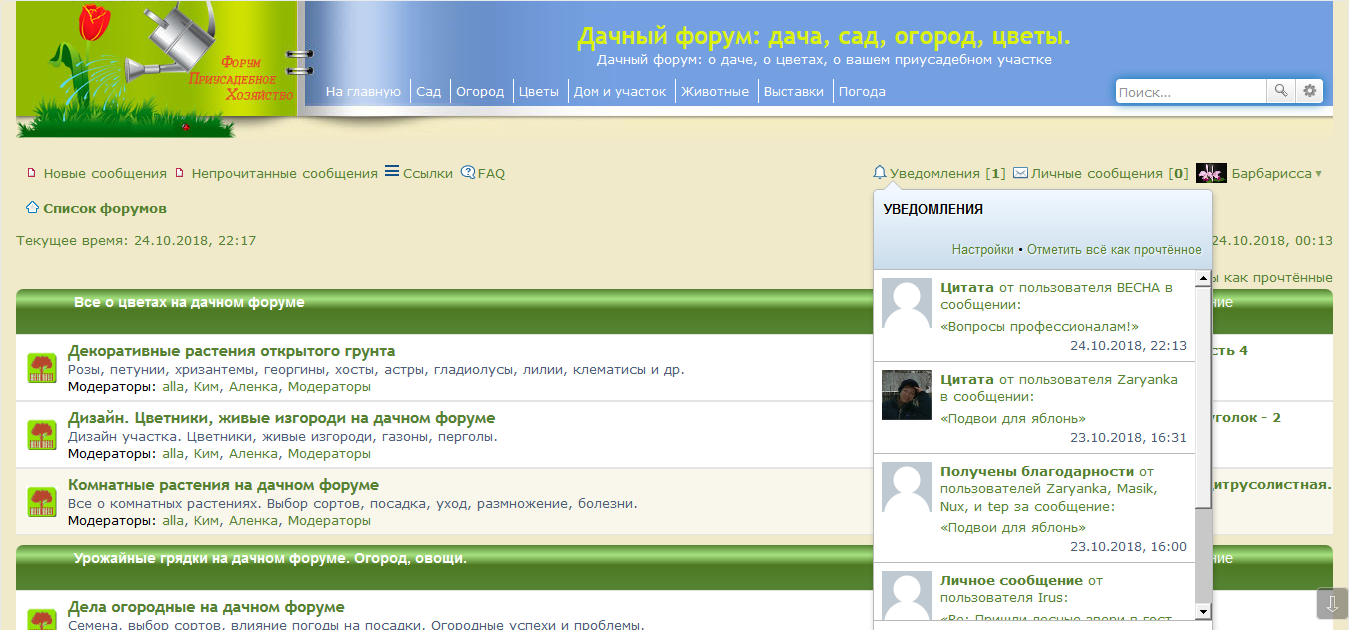The width and height of the screenshot is (1349, 630).
Task: Open advanced search gear icon
Action: click(x=1309, y=91)
